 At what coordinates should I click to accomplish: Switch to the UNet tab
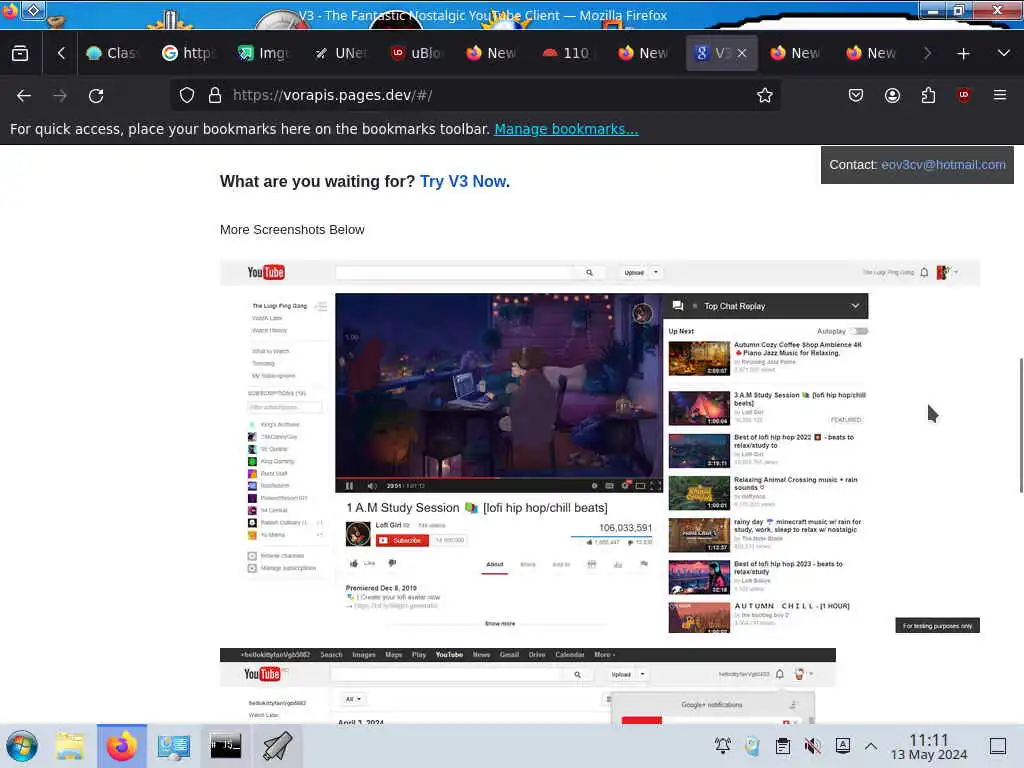pos(340,54)
